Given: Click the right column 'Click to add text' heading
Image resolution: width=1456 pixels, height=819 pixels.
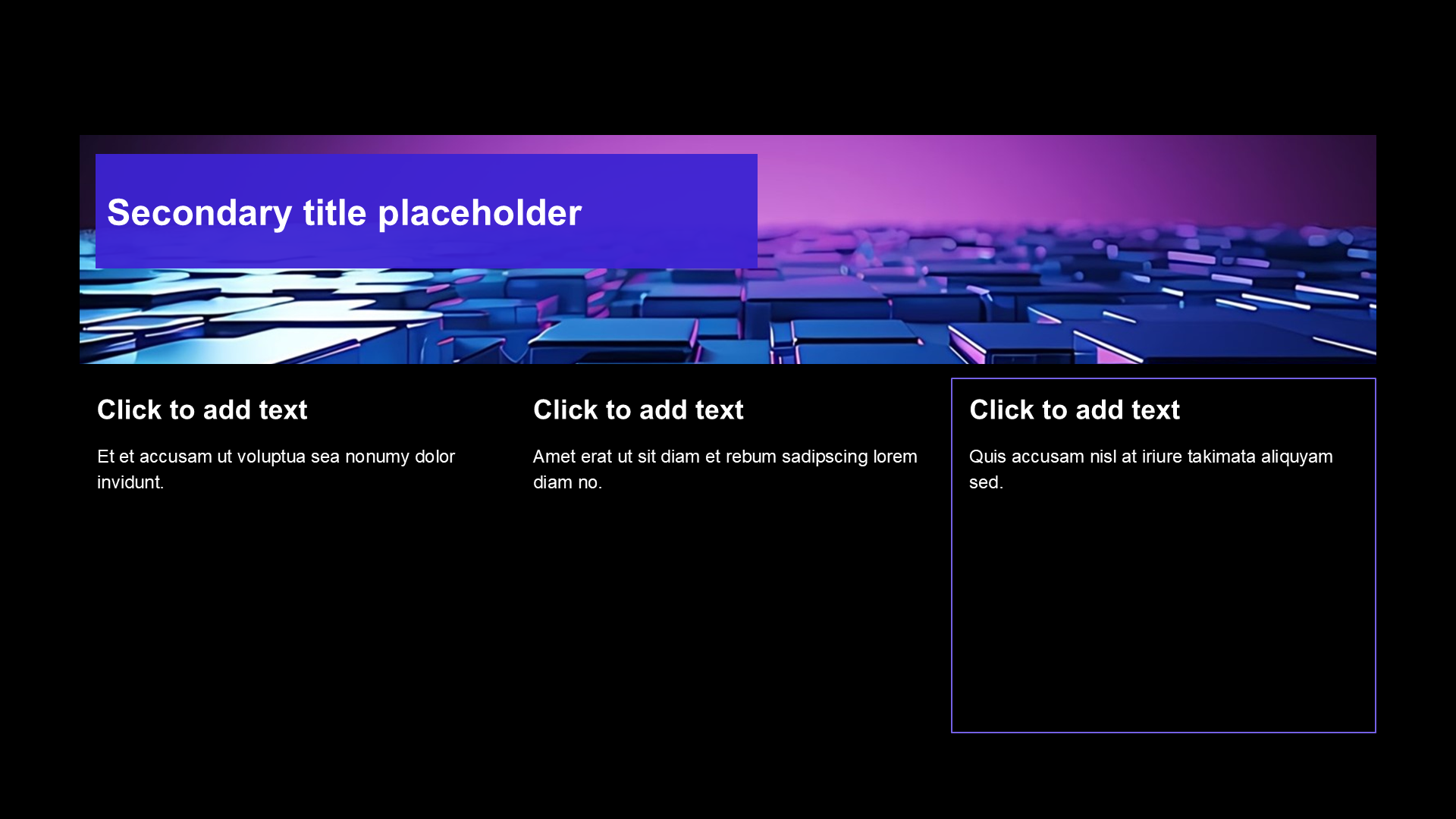Looking at the screenshot, I should pos(1074,410).
